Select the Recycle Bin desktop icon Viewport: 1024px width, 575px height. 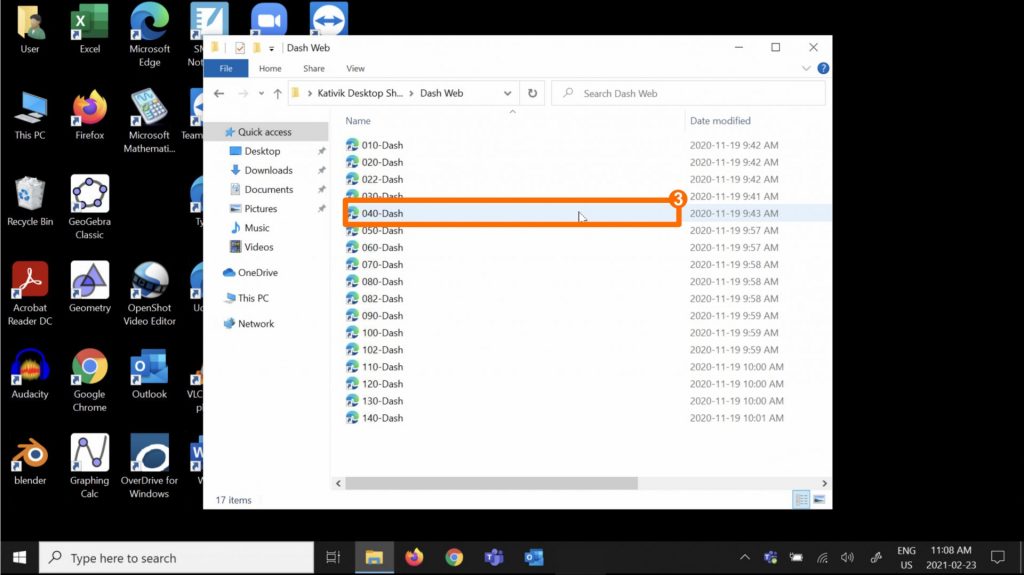[30, 201]
